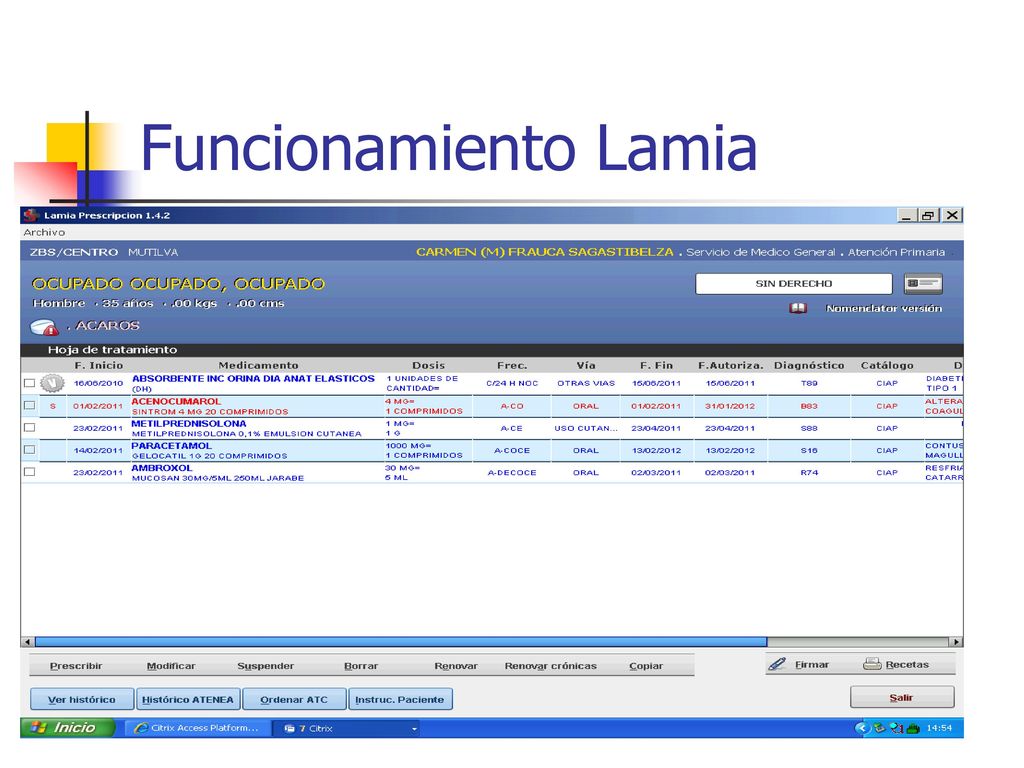
Task: Select the ACENOCUMAROL medication name
Action: coord(176,401)
